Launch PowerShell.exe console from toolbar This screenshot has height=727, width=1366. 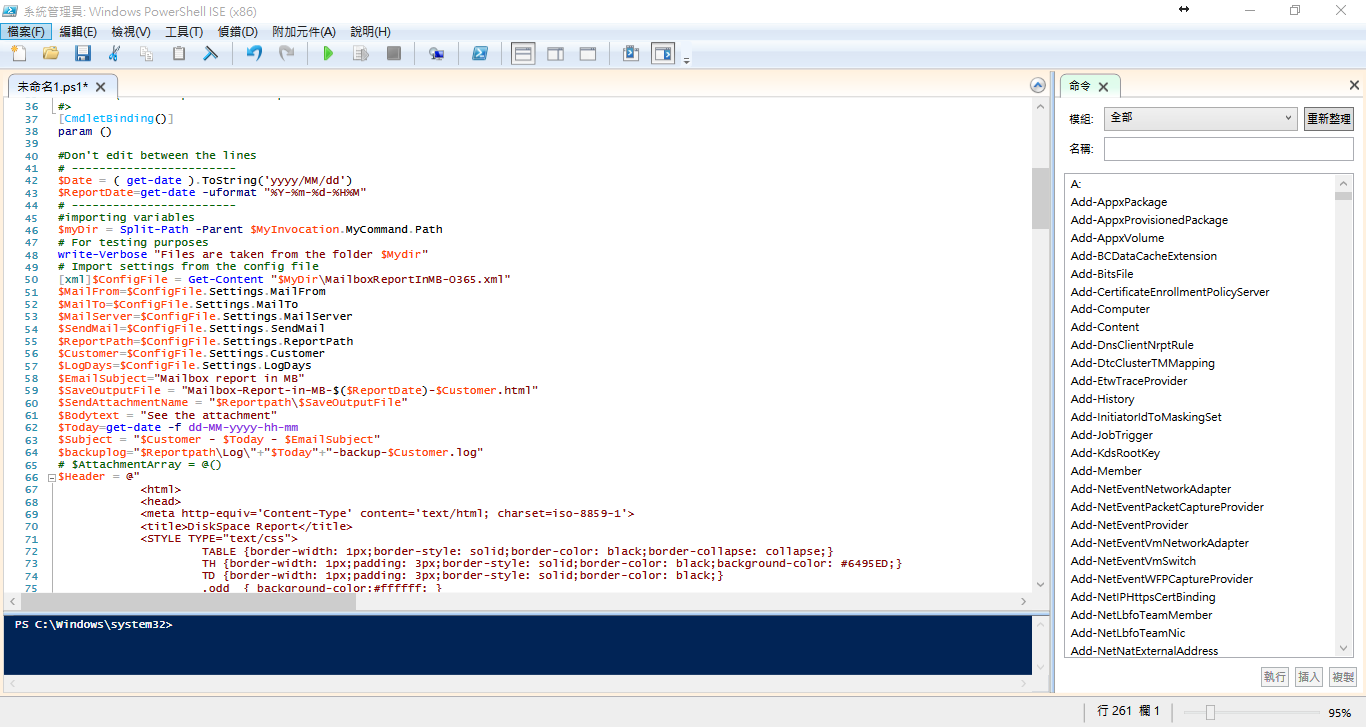480,54
